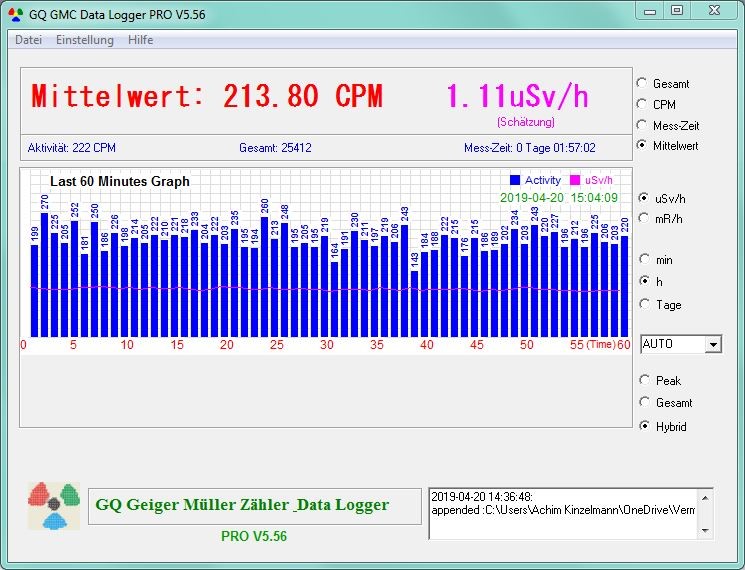Click the log entry 2019-04-20 14:36:48
Viewport: 745px width, 570px height.
[482, 497]
